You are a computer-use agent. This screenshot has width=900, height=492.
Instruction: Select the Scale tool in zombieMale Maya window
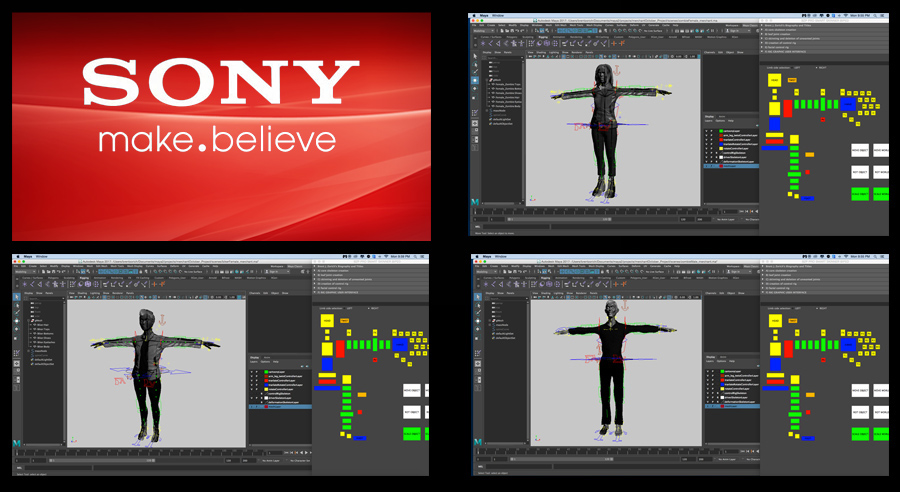coord(477,338)
